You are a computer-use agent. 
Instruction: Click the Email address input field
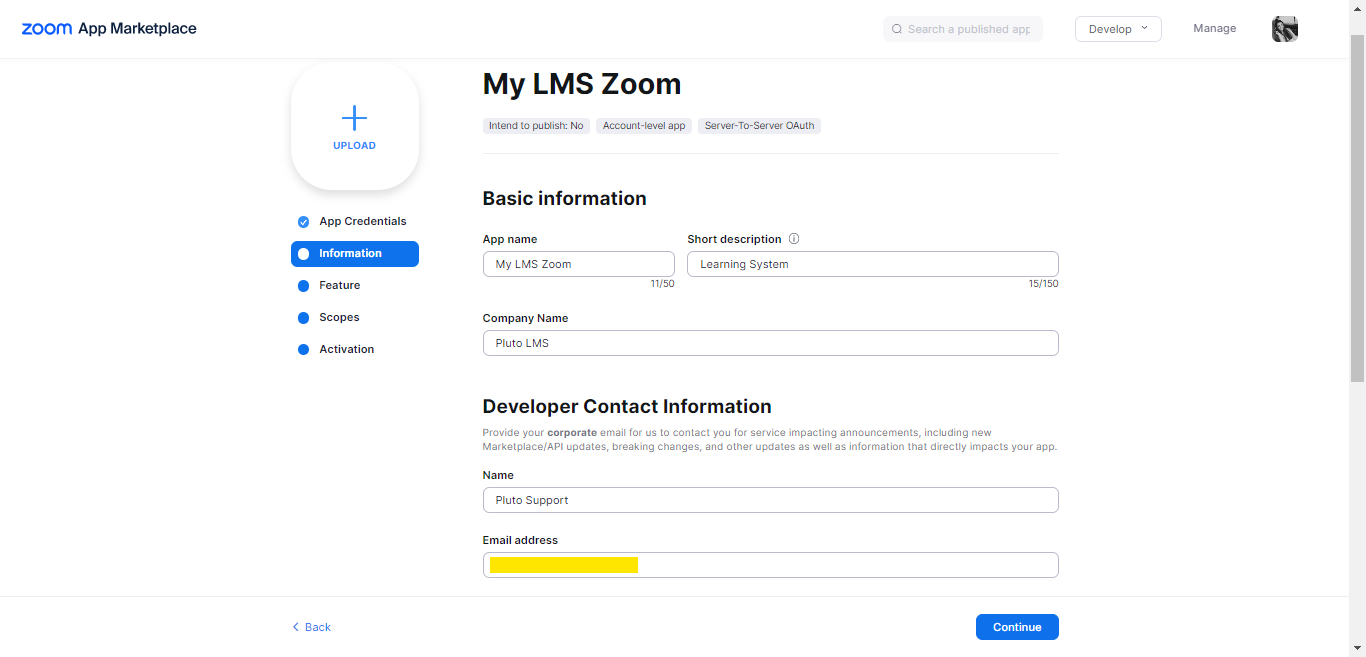click(x=771, y=565)
